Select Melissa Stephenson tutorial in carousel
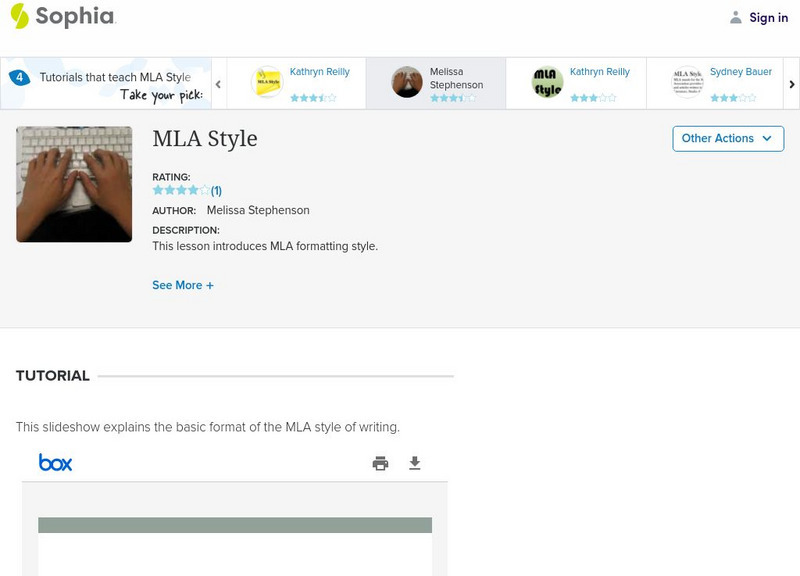800x576 pixels. pos(435,83)
